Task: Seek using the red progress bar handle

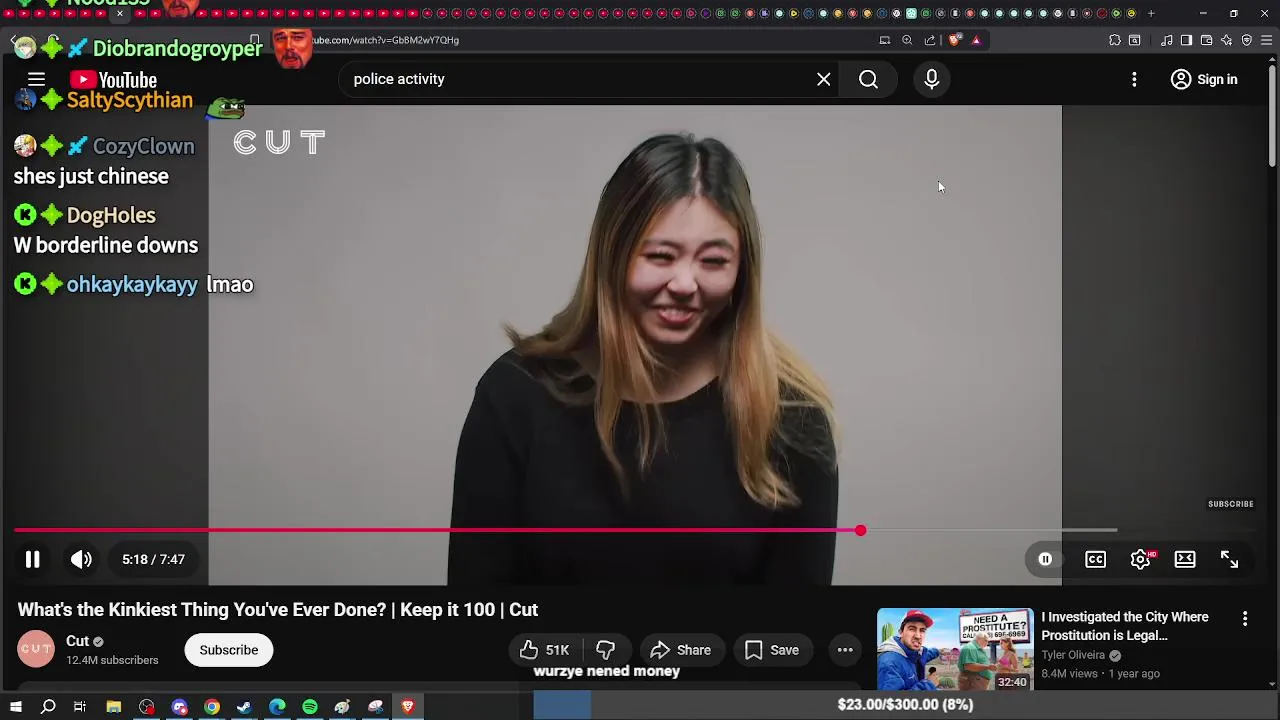Action: [860, 530]
